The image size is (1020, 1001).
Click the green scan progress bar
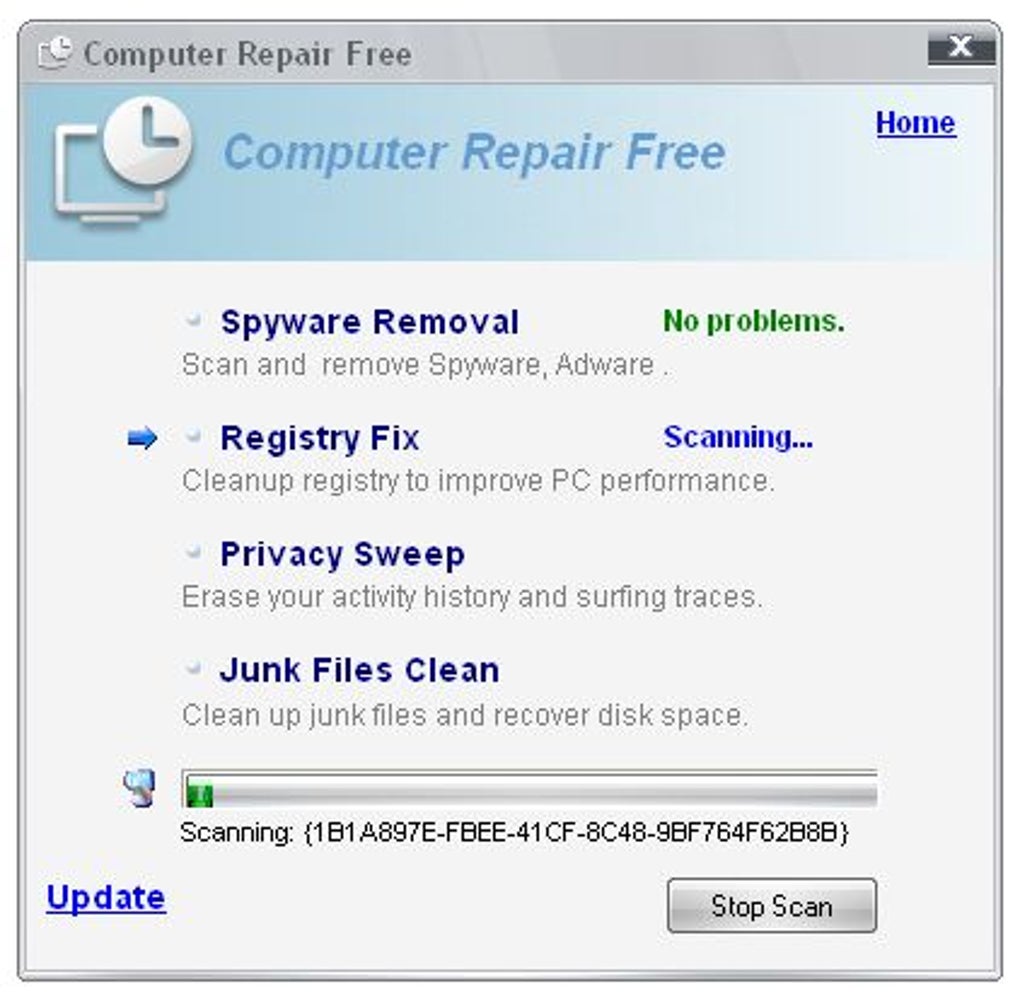pyautogui.click(x=530, y=789)
